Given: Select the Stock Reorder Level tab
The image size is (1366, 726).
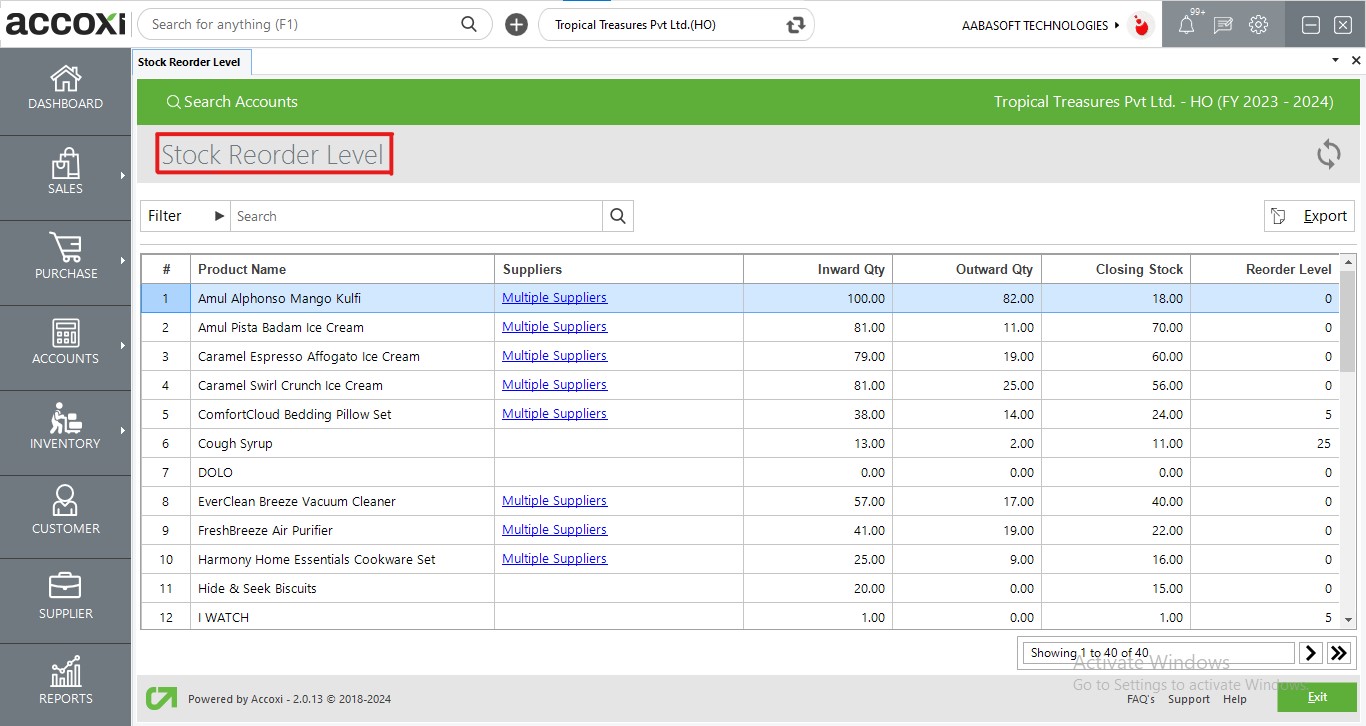Looking at the screenshot, I should pos(190,62).
